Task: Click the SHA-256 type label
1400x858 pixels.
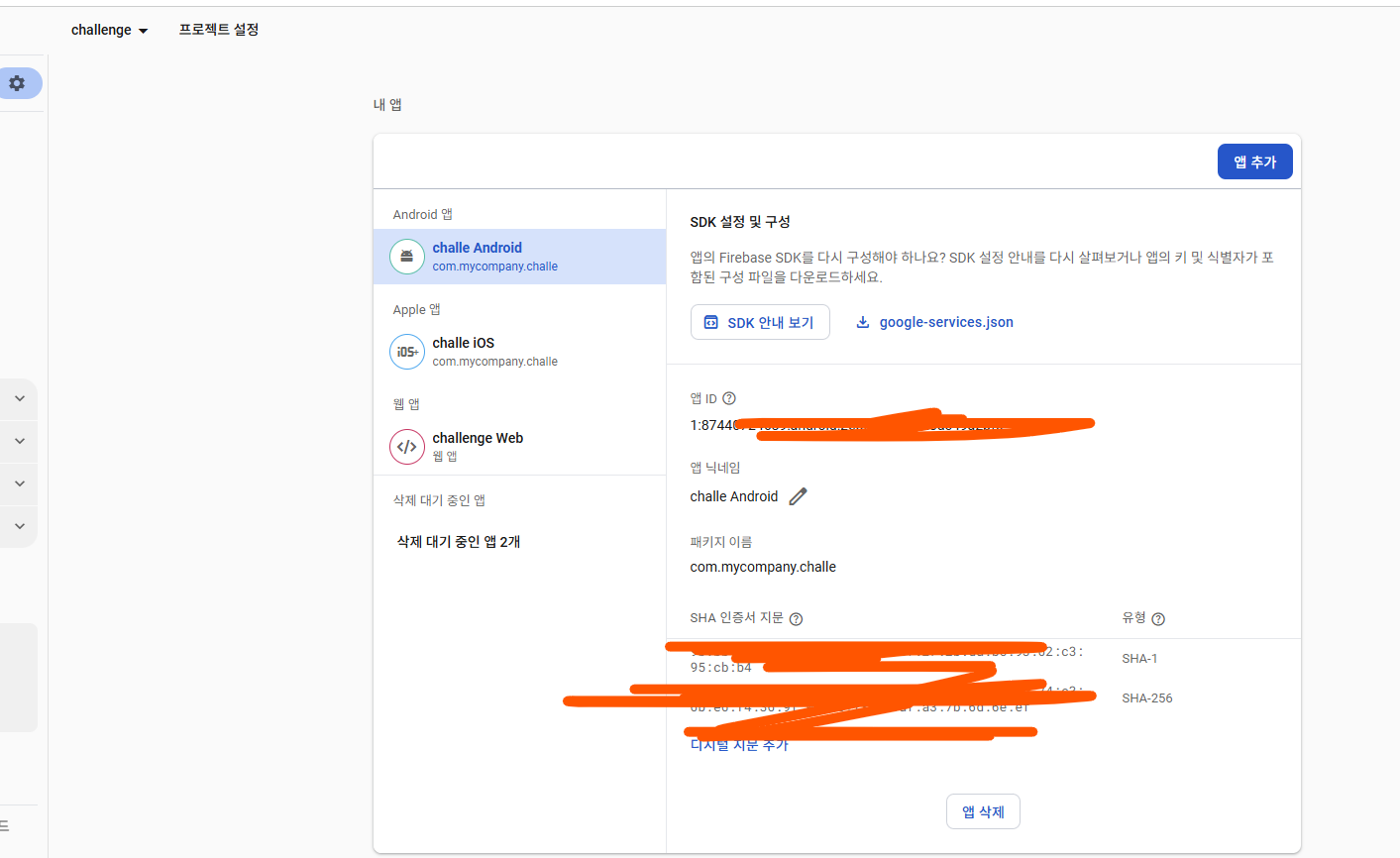Action: coord(1147,698)
